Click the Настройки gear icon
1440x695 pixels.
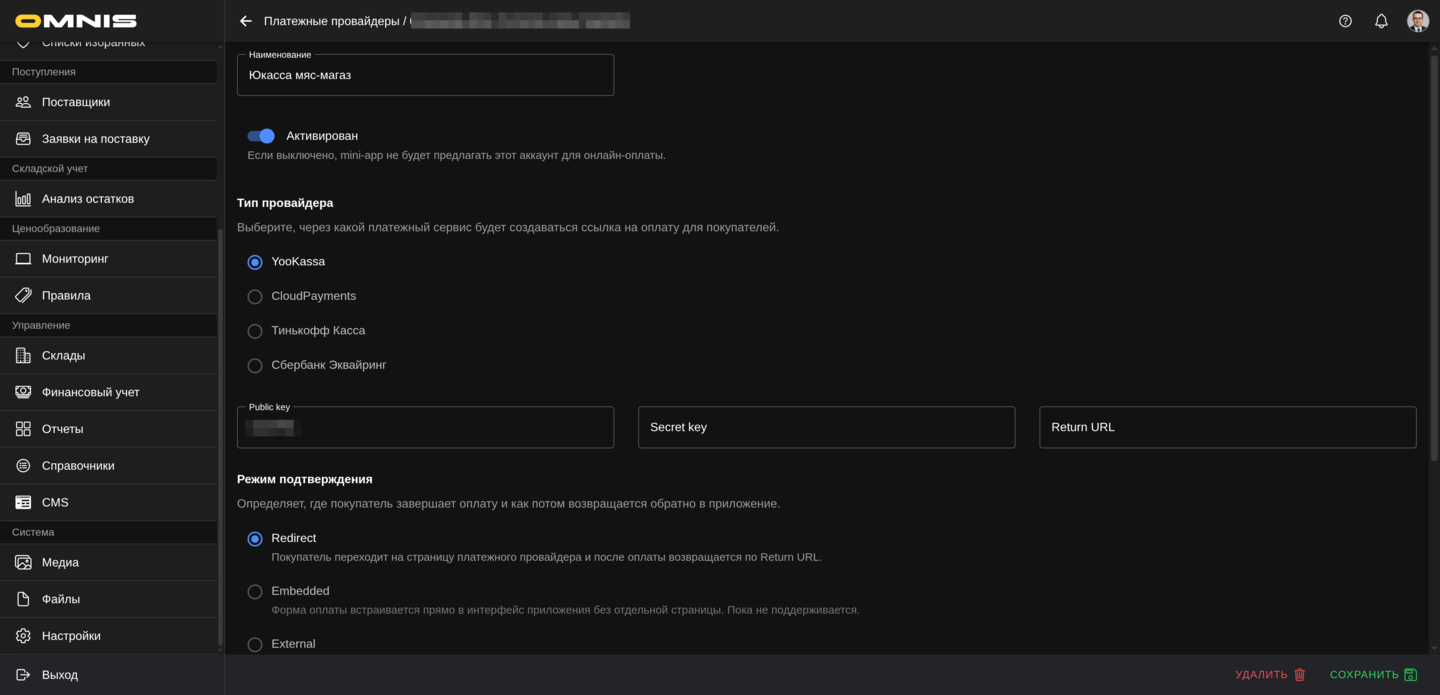[23, 636]
